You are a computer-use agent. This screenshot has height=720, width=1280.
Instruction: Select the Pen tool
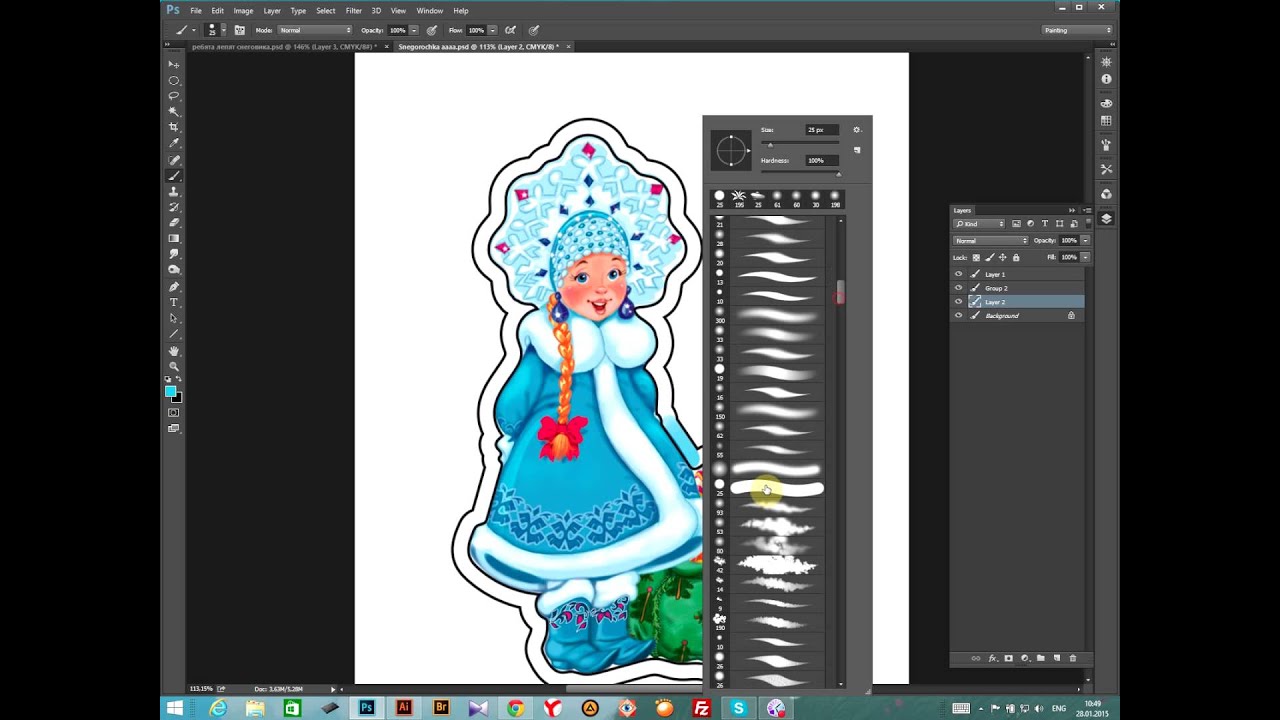click(x=174, y=287)
